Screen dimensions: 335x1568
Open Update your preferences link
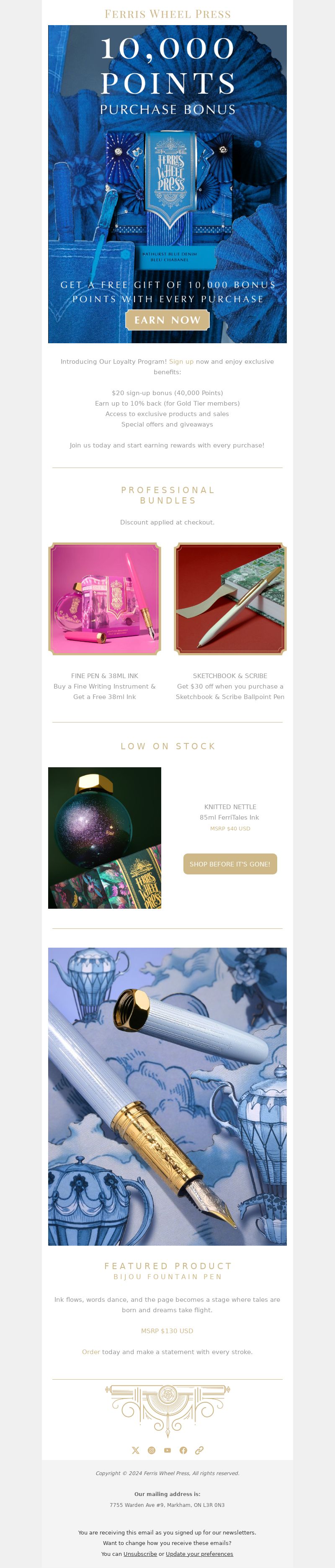(199, 1554)
